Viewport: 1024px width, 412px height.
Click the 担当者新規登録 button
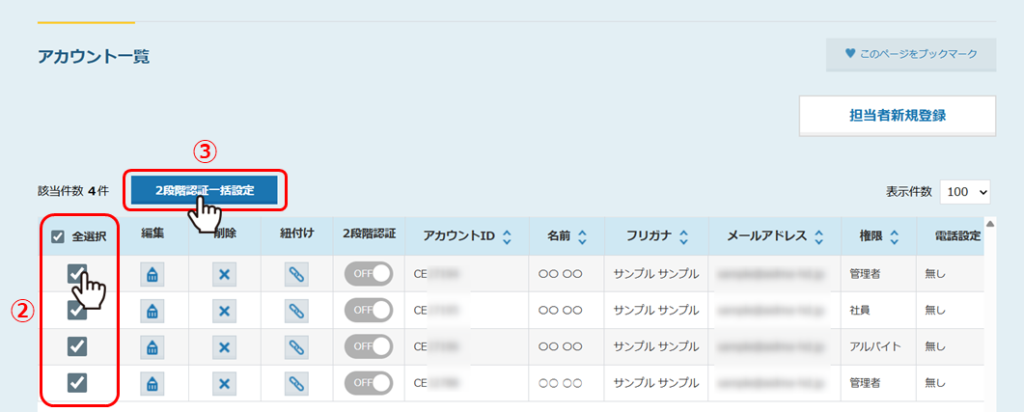pos(897,115)
